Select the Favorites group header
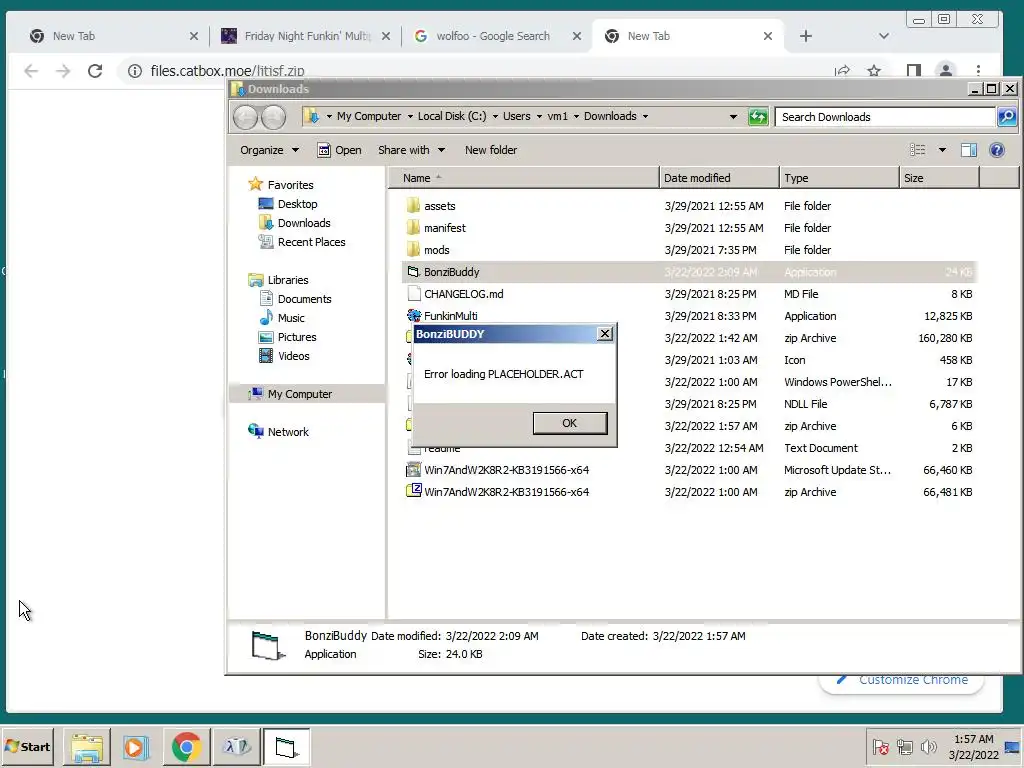This screenshot has width=1024, height=768. point(290,185)
